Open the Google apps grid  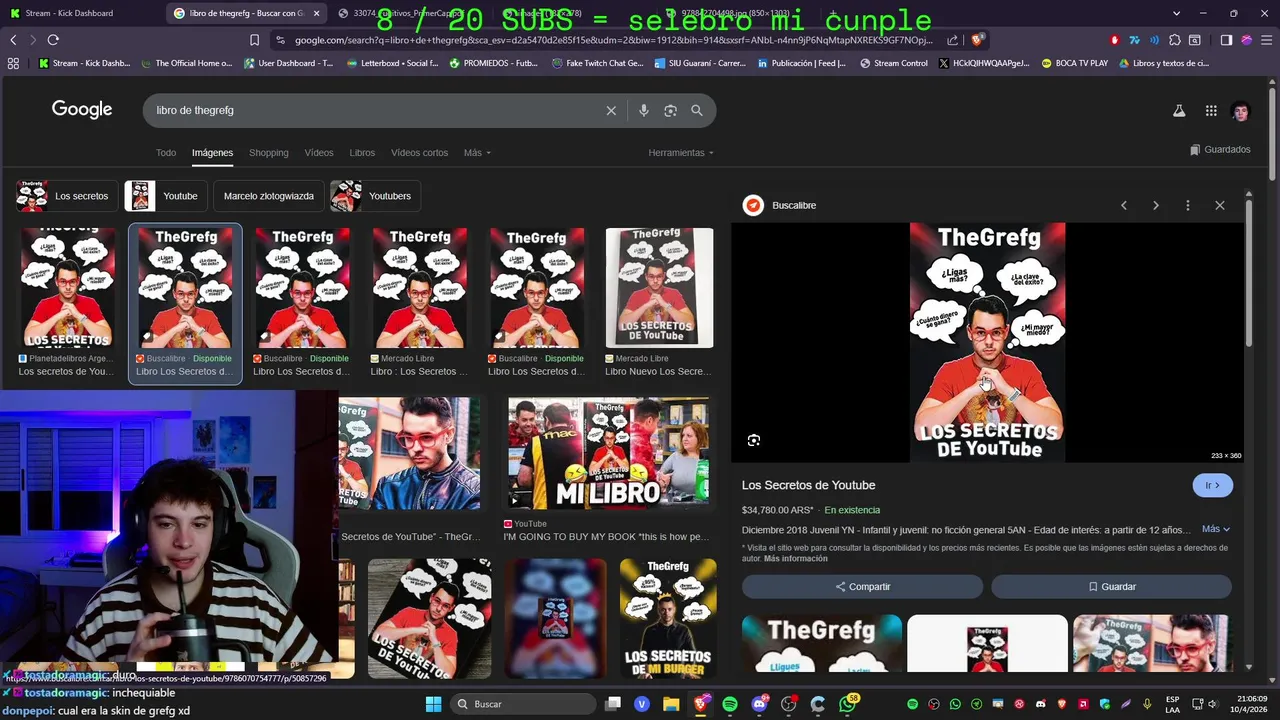1211,111
